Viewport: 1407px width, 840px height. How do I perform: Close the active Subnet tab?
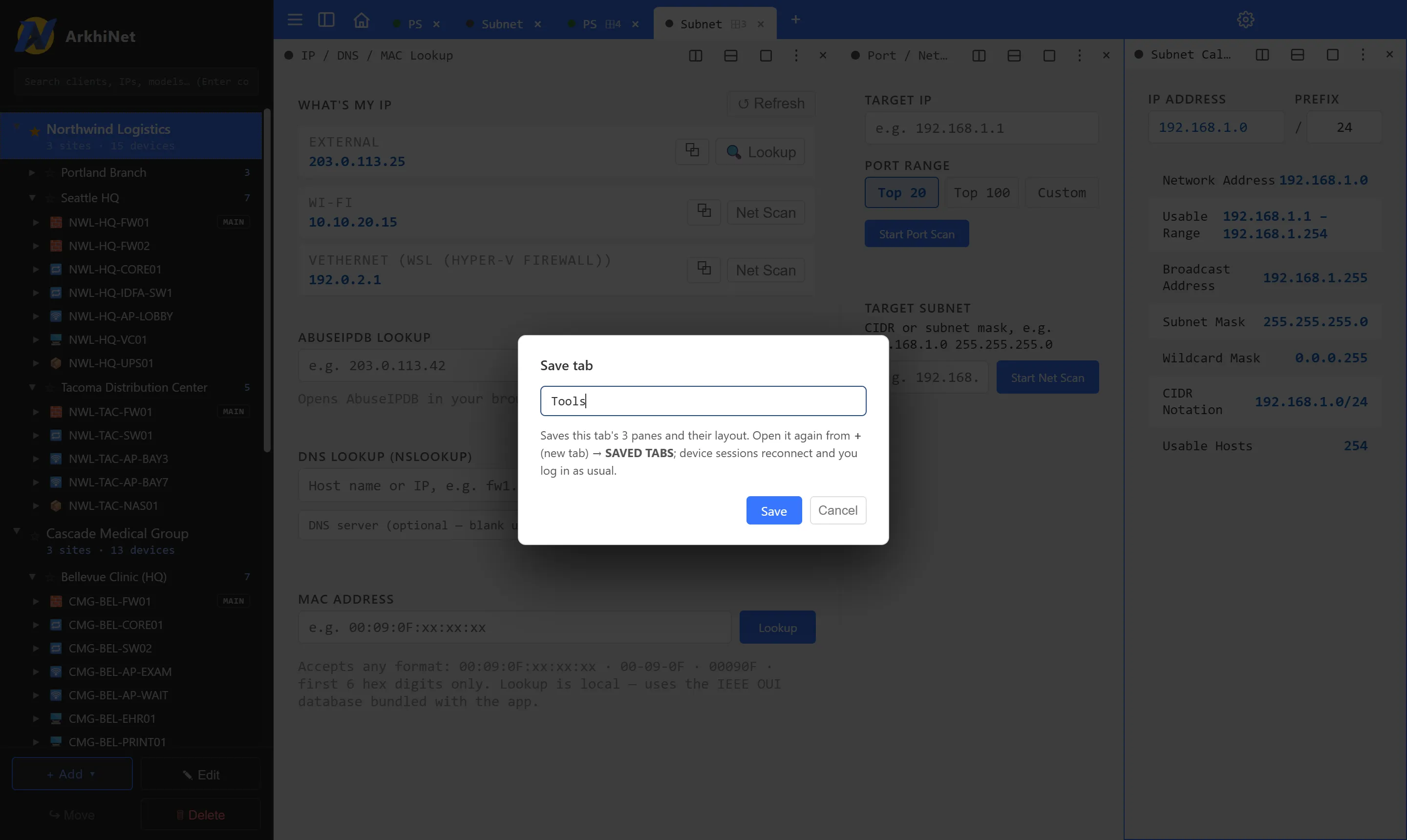pos(761,24)
